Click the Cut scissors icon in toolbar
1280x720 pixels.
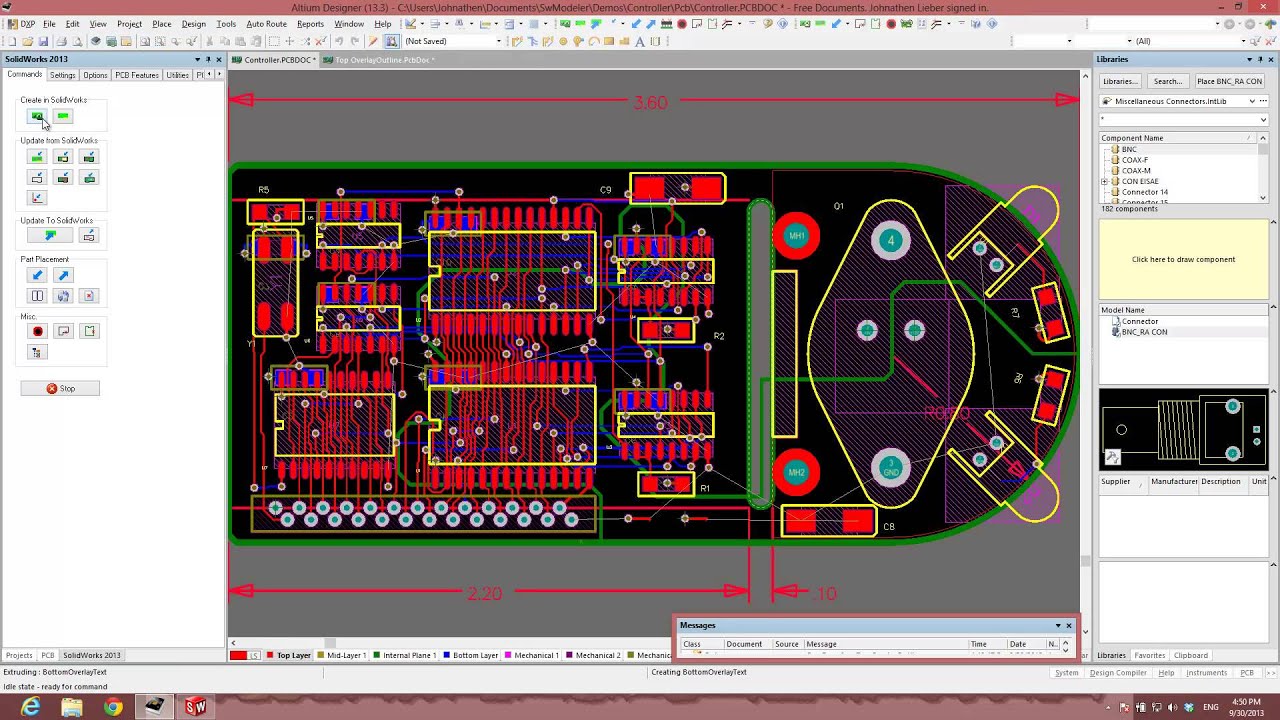pyautogui.click(x=209, y=41)
